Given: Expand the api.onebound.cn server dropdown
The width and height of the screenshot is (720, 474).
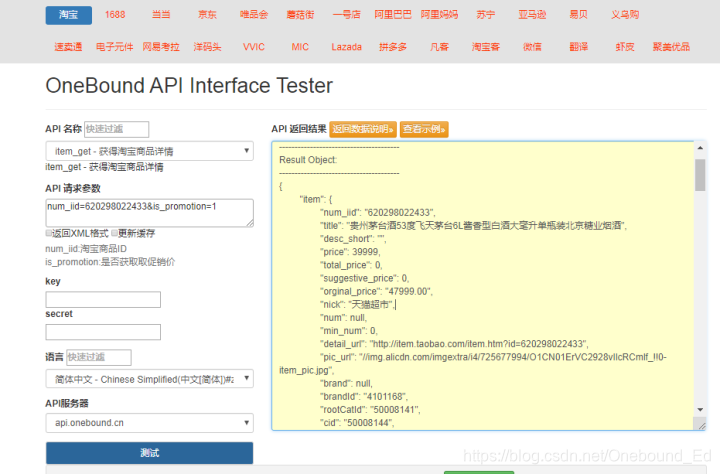Looking at the screenshot, I should (x=150, y=423).
